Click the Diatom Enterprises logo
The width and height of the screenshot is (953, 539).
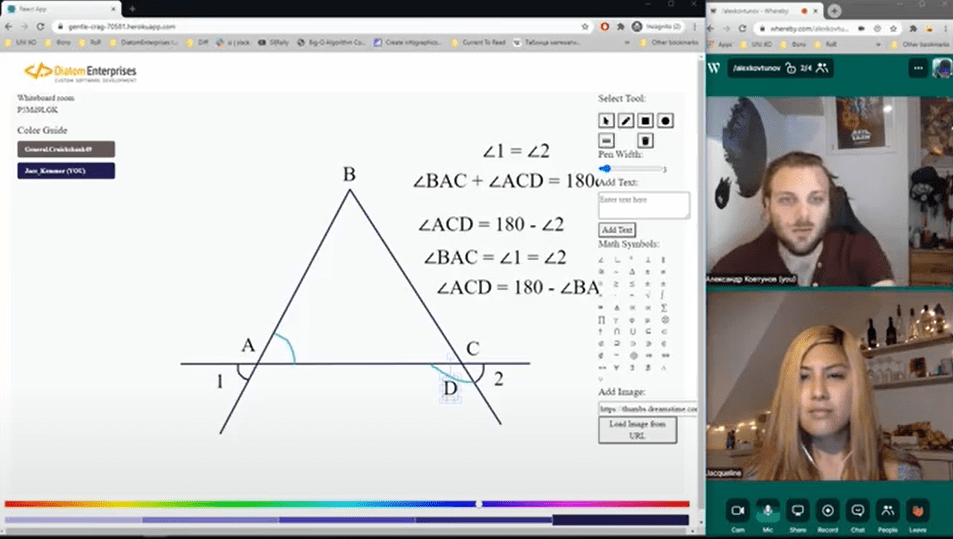80,72
